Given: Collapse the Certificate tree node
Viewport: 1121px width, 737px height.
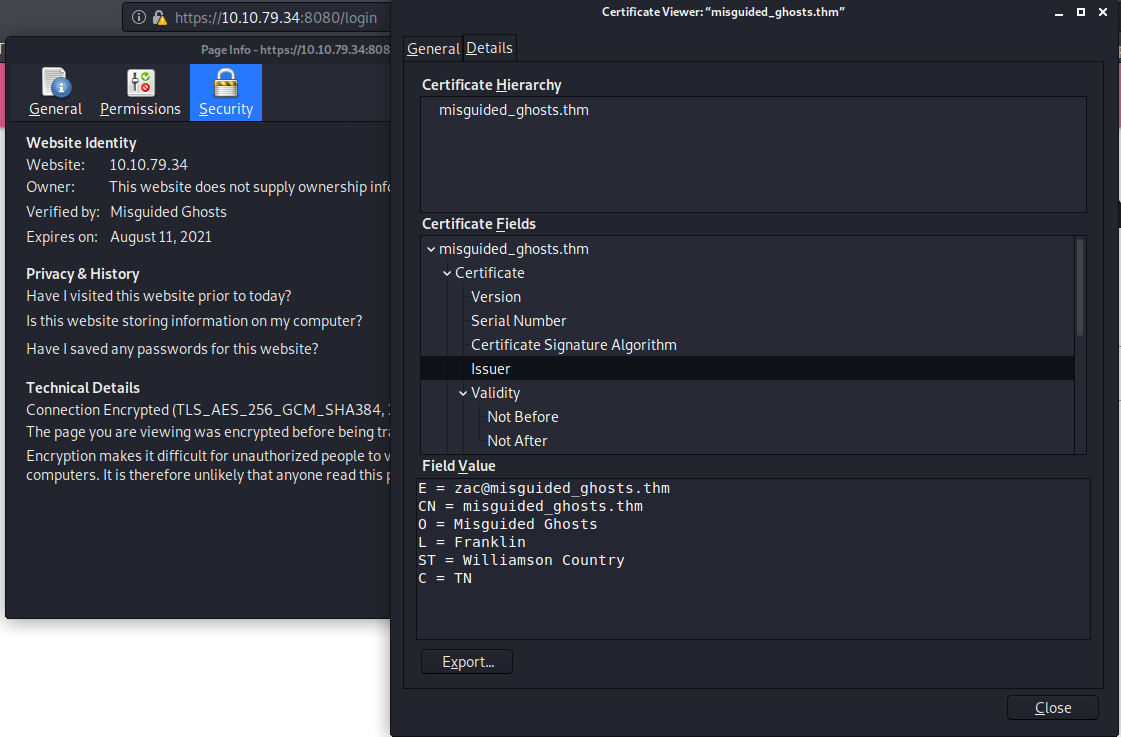Looking at the screenshot, I should [x=446, y=273].
